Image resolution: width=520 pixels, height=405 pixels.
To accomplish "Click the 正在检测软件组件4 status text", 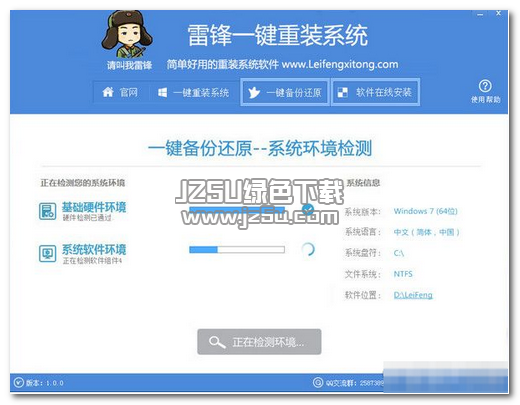I will point(92,261).
